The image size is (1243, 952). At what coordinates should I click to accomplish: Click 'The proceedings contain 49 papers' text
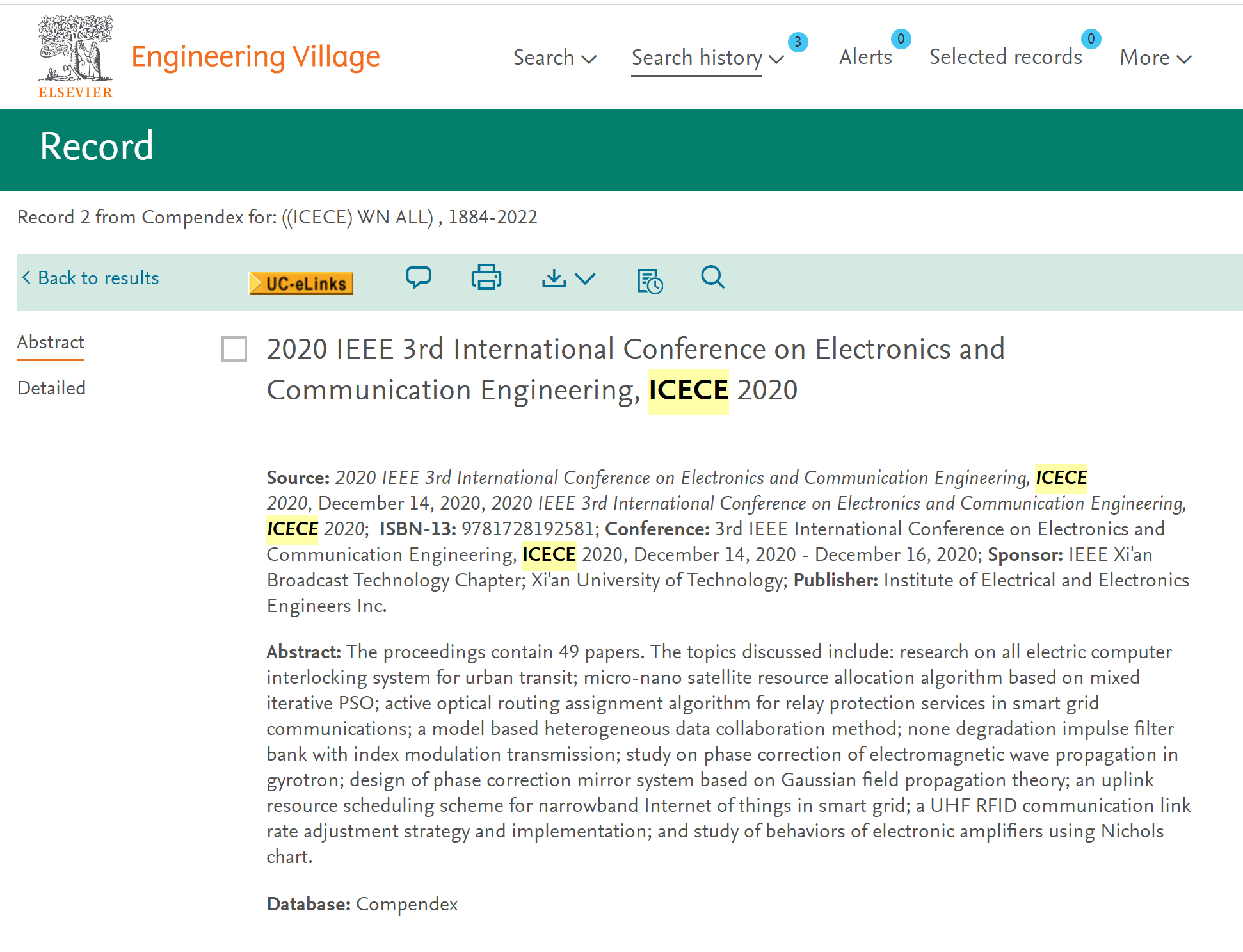(495, 652)
